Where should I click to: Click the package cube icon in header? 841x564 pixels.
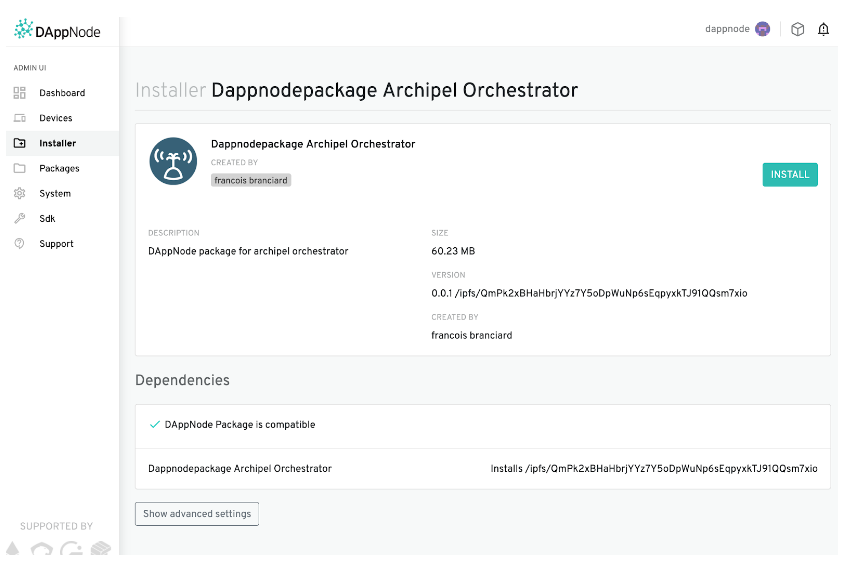[x=798, y=29]
